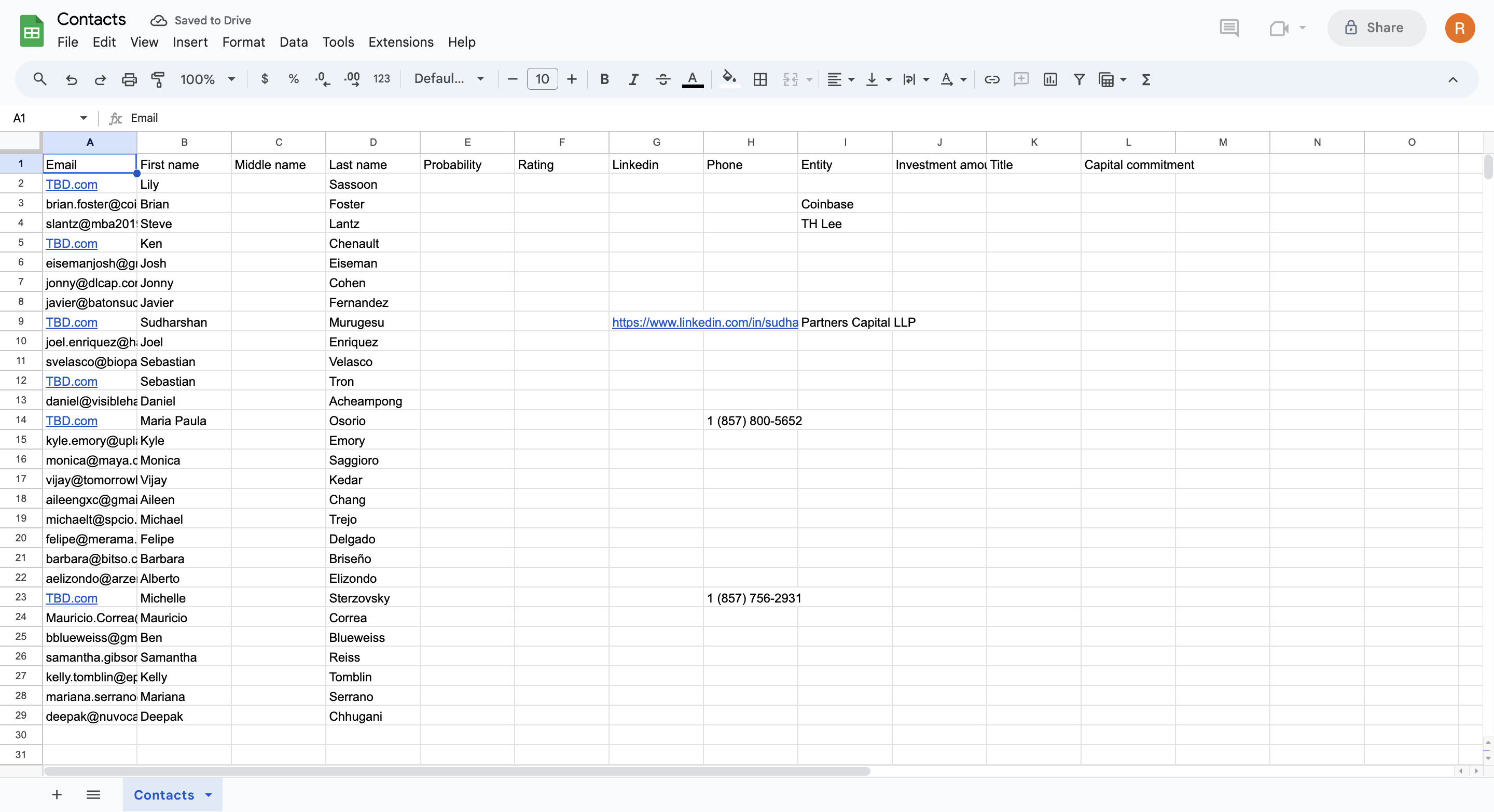This screenshot has height=812, width=1494.
Task: Select column D header
Action: point(373,142)
